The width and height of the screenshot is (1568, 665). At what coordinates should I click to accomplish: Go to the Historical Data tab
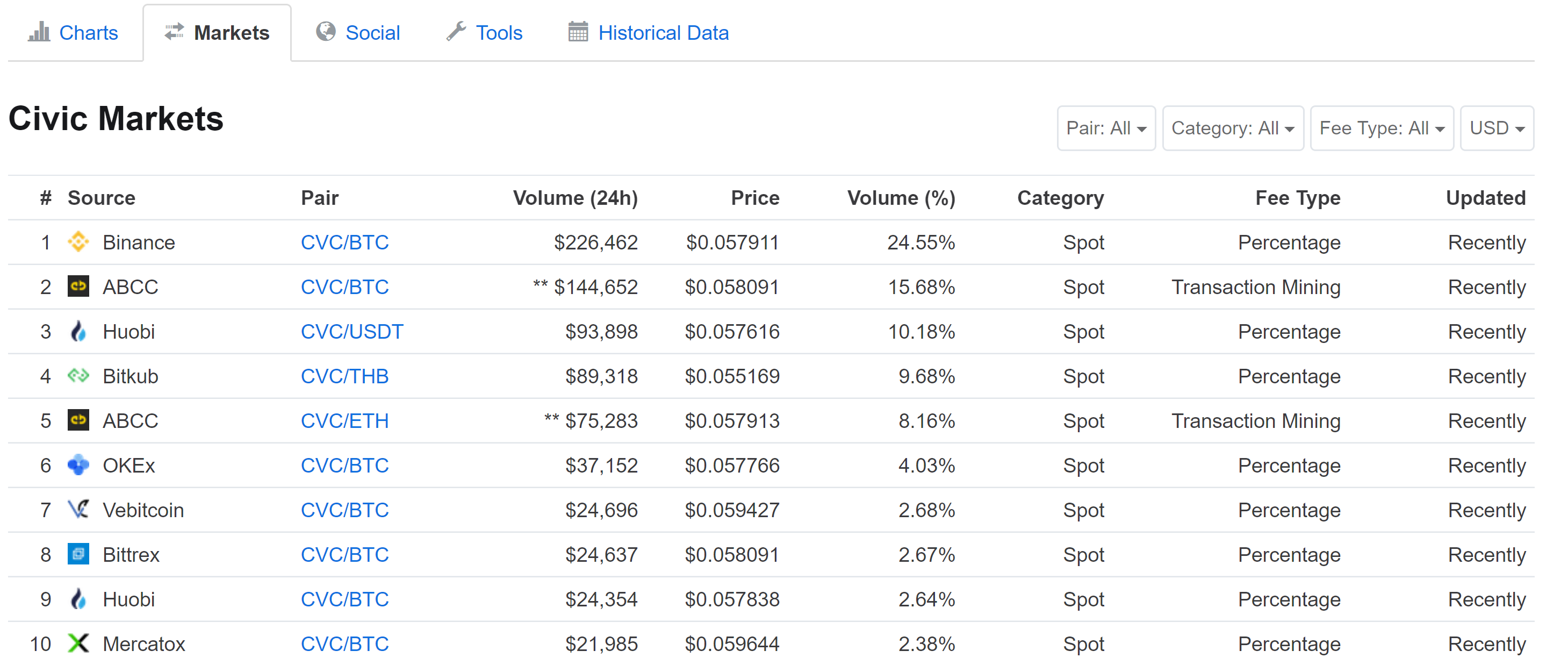point(648,32)
